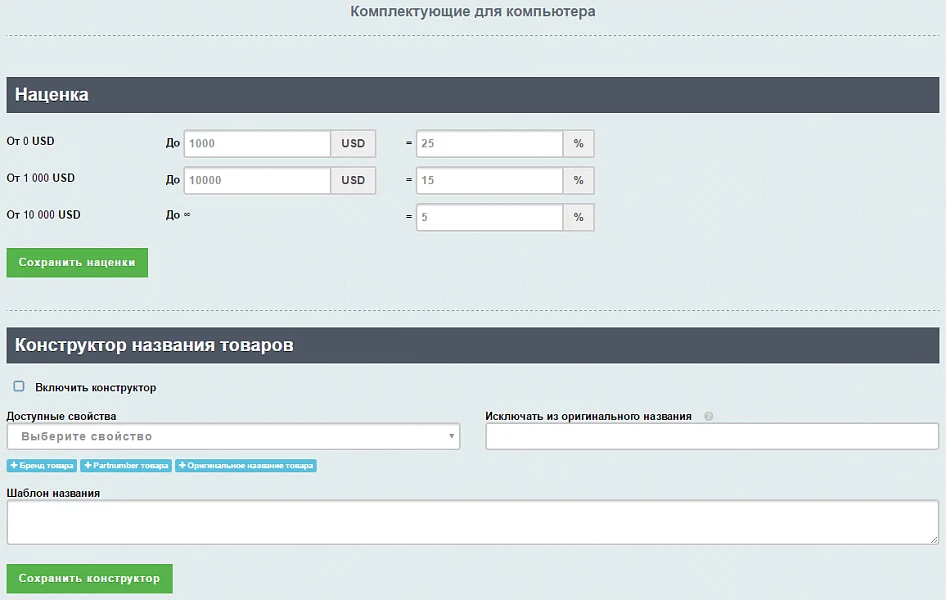Click the % addon beside the 25 field

click(x=579, y=144)
